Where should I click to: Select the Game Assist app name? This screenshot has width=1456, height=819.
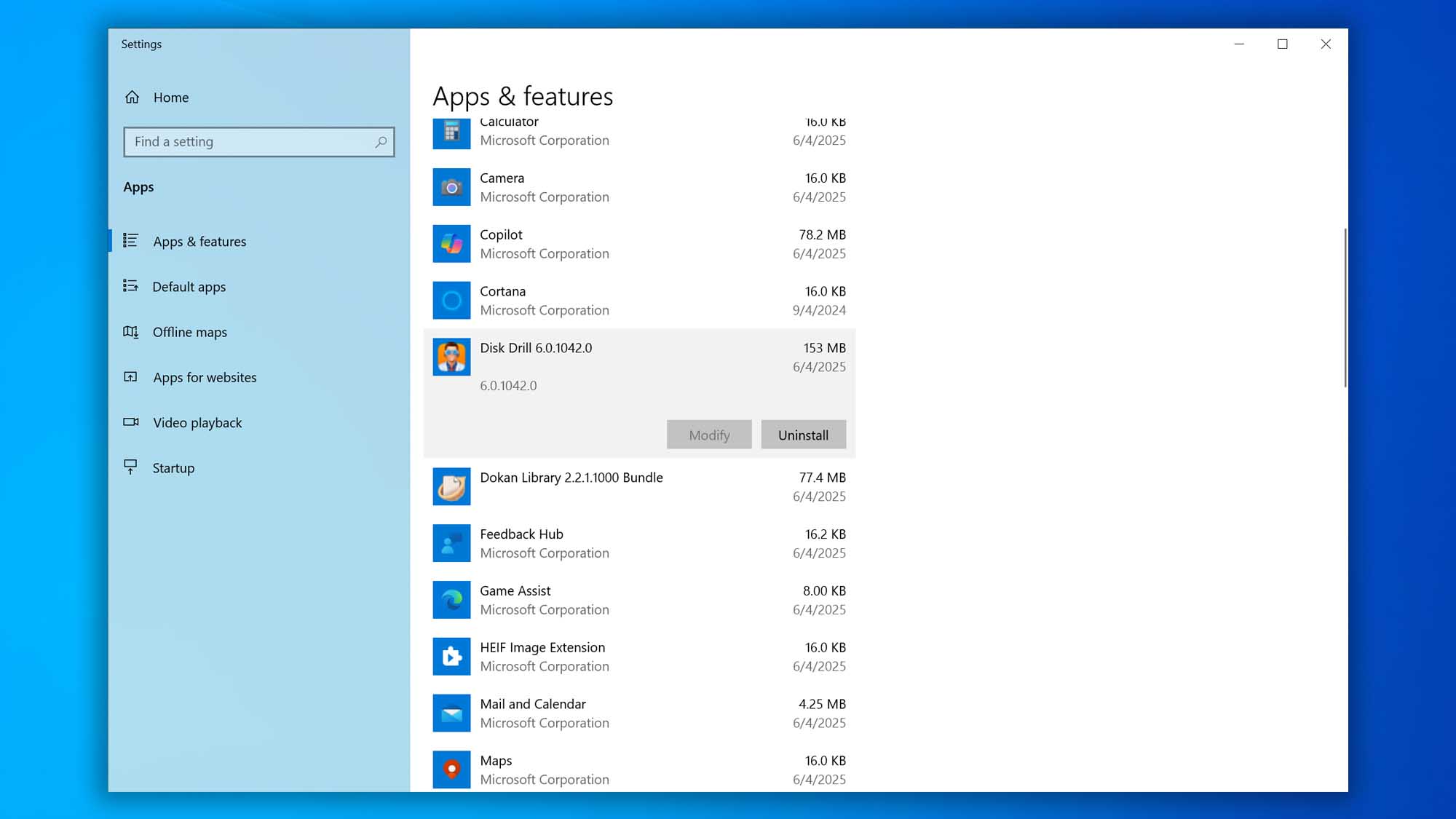[515, 591]
